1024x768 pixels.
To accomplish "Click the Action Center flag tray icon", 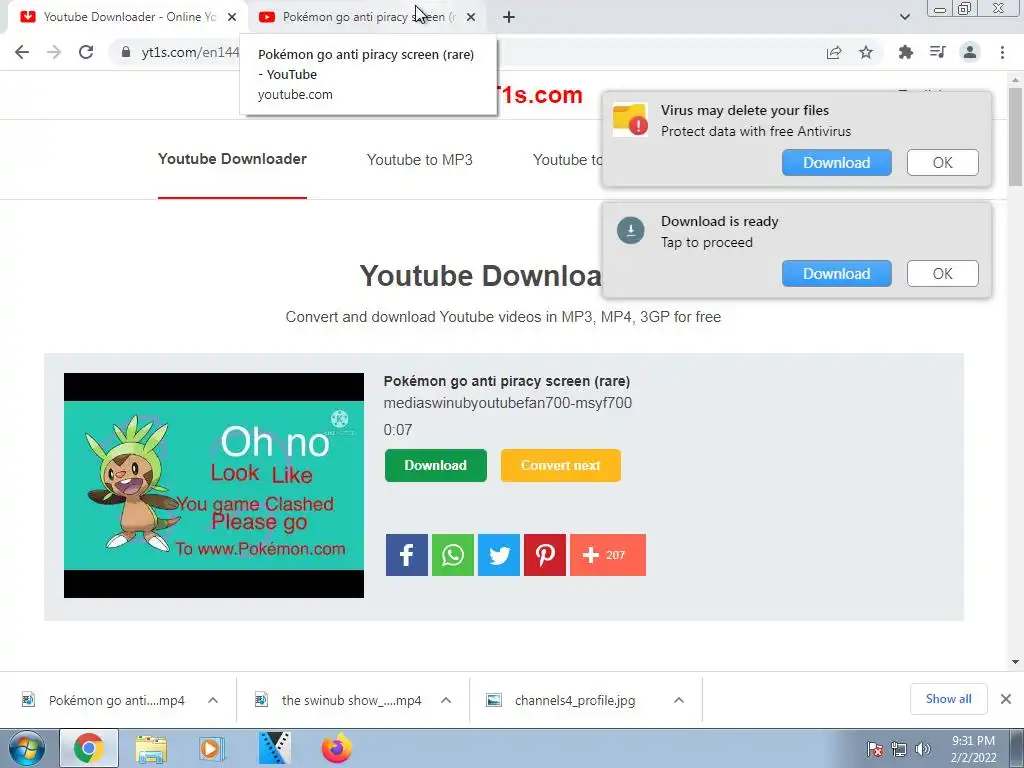I will [875, 749].
